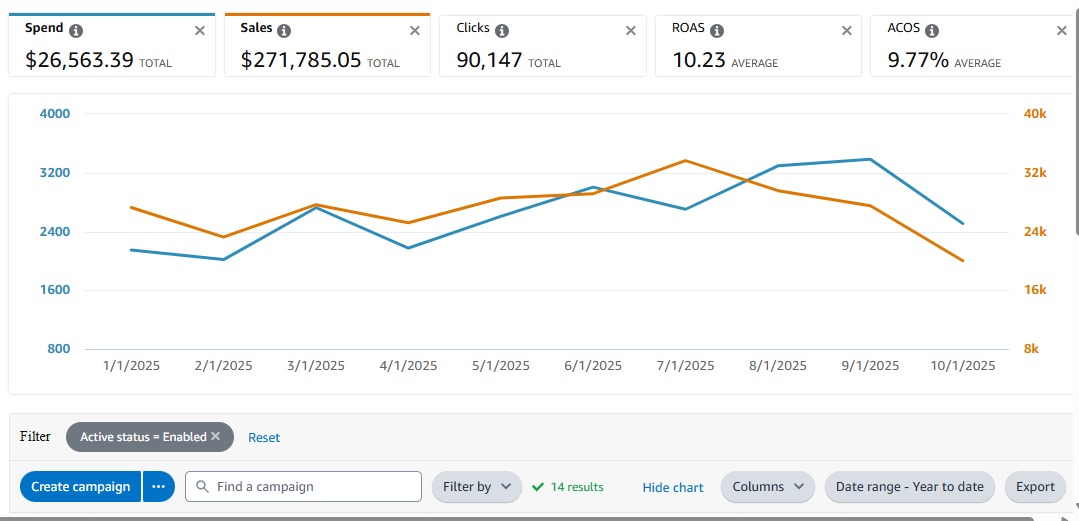Open Date range Year to date selector
1079x521 pixels.
[x=909, y=487]
